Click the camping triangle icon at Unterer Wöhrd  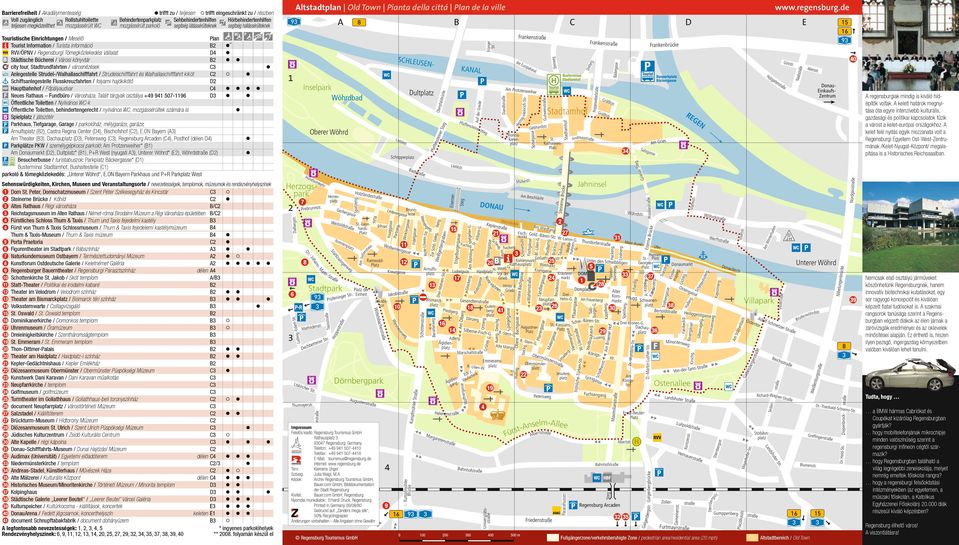(789, 235)
